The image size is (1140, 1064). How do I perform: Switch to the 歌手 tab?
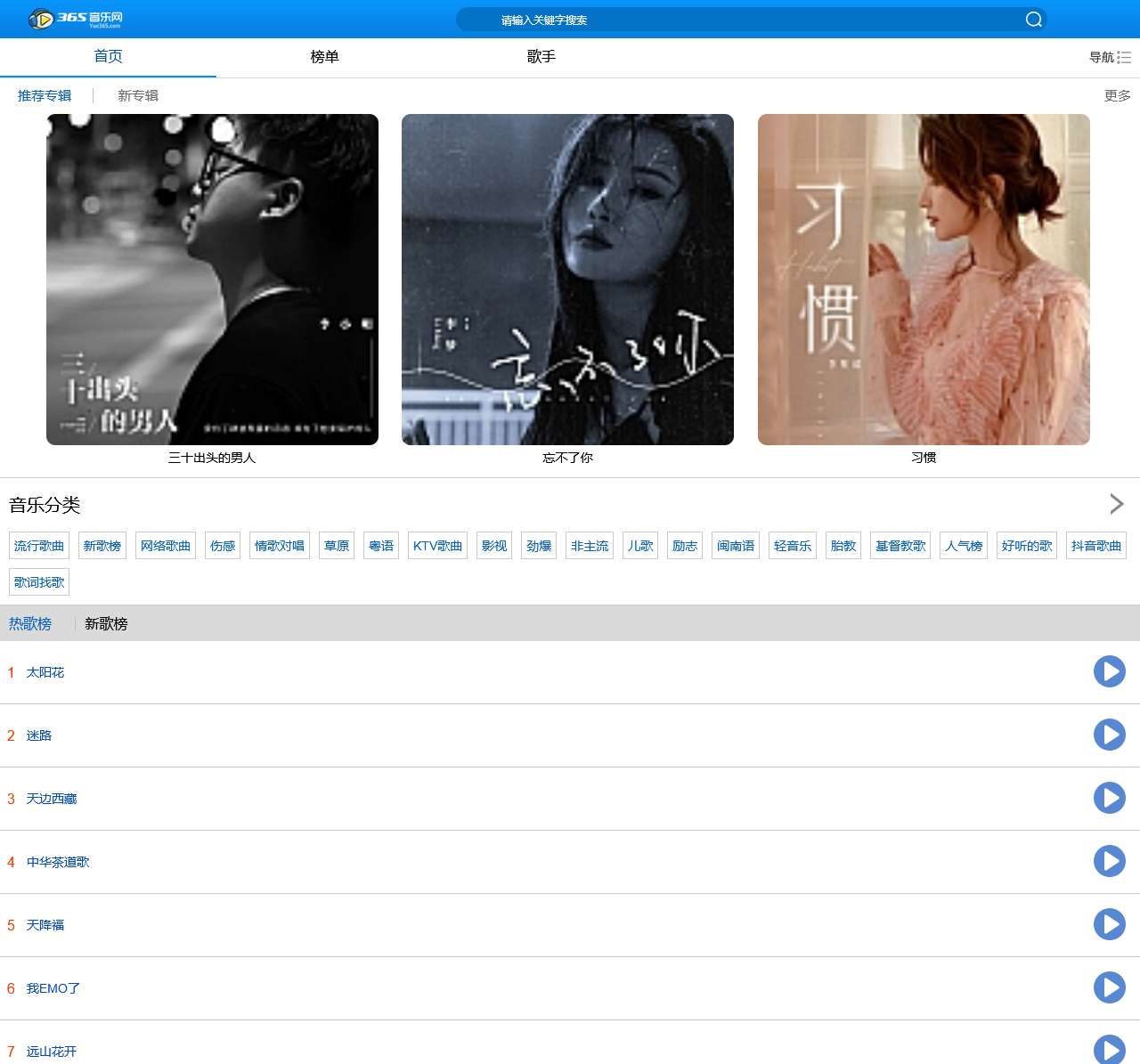541,57
